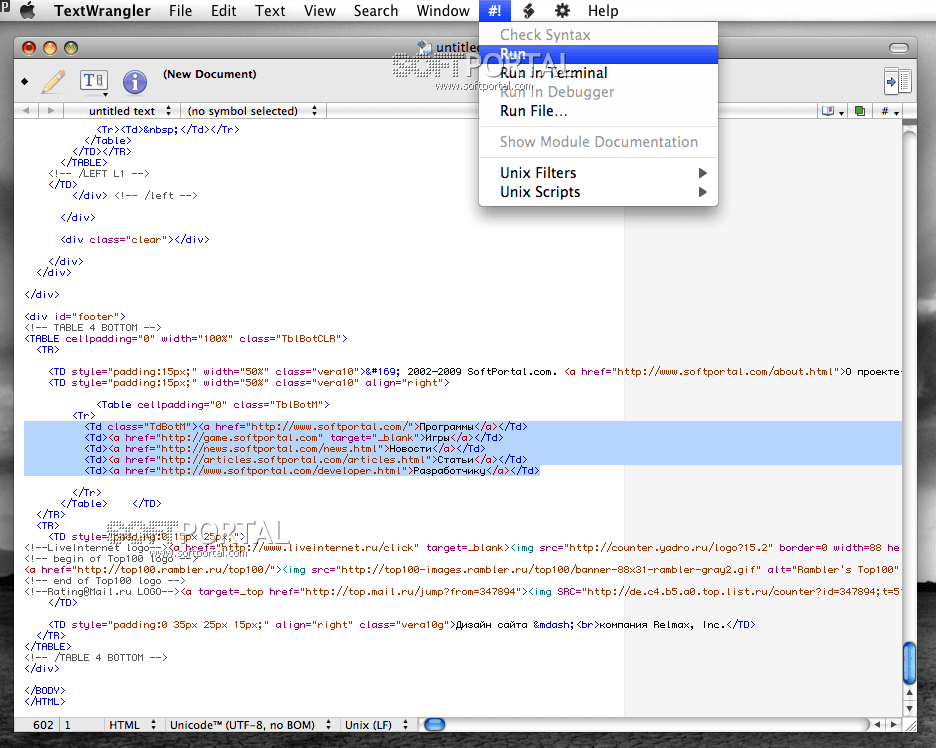Open the gear menu in menu bar
The width and height of the screenshot is (936, 748).
coord(562,11)
